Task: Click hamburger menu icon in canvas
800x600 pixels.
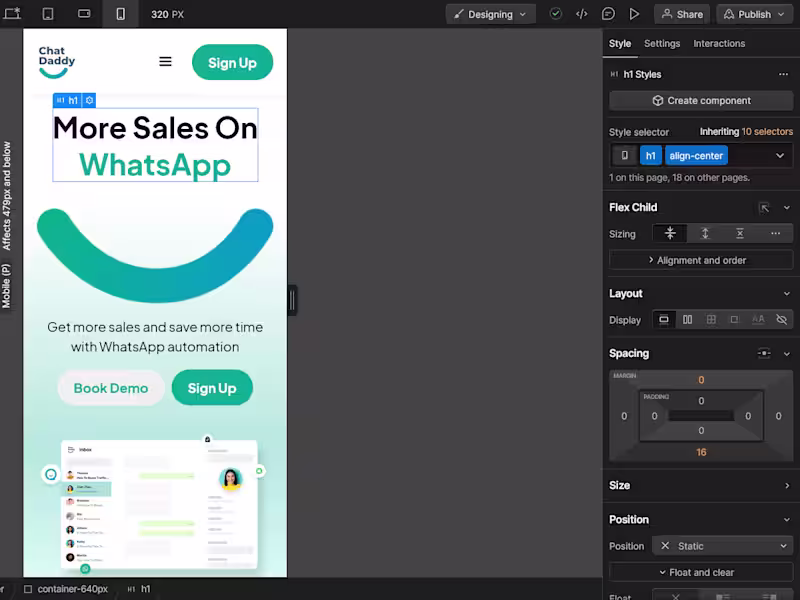Action: tap(165, 62)
